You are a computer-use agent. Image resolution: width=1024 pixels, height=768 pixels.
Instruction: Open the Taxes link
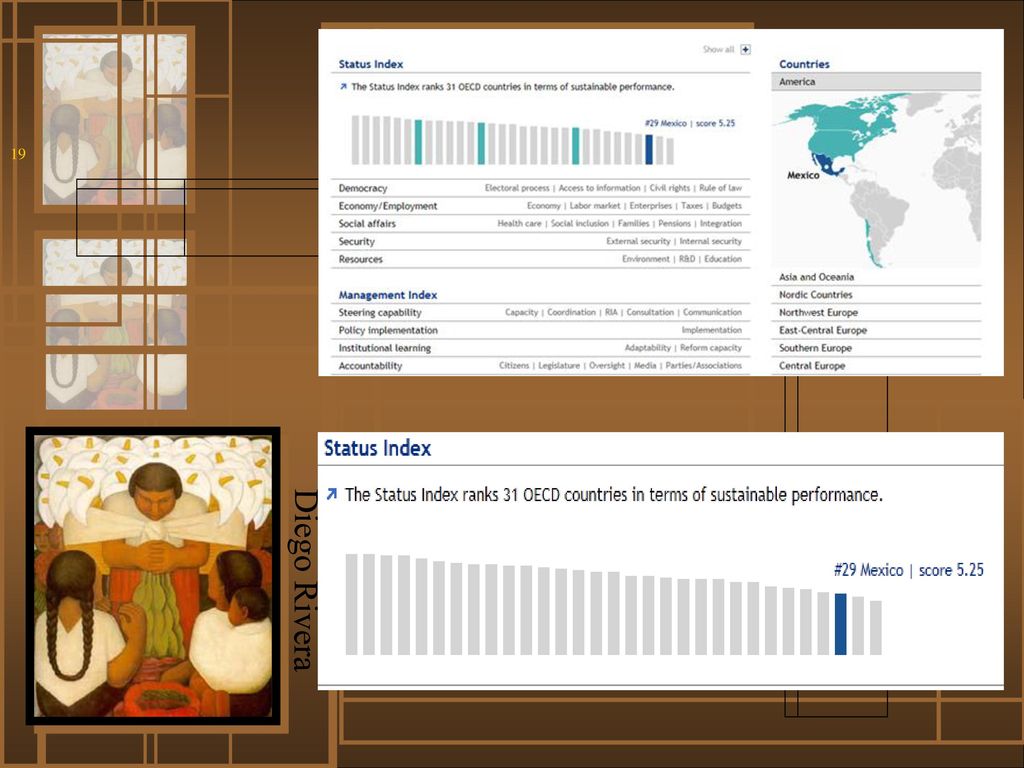click(692, 206)
